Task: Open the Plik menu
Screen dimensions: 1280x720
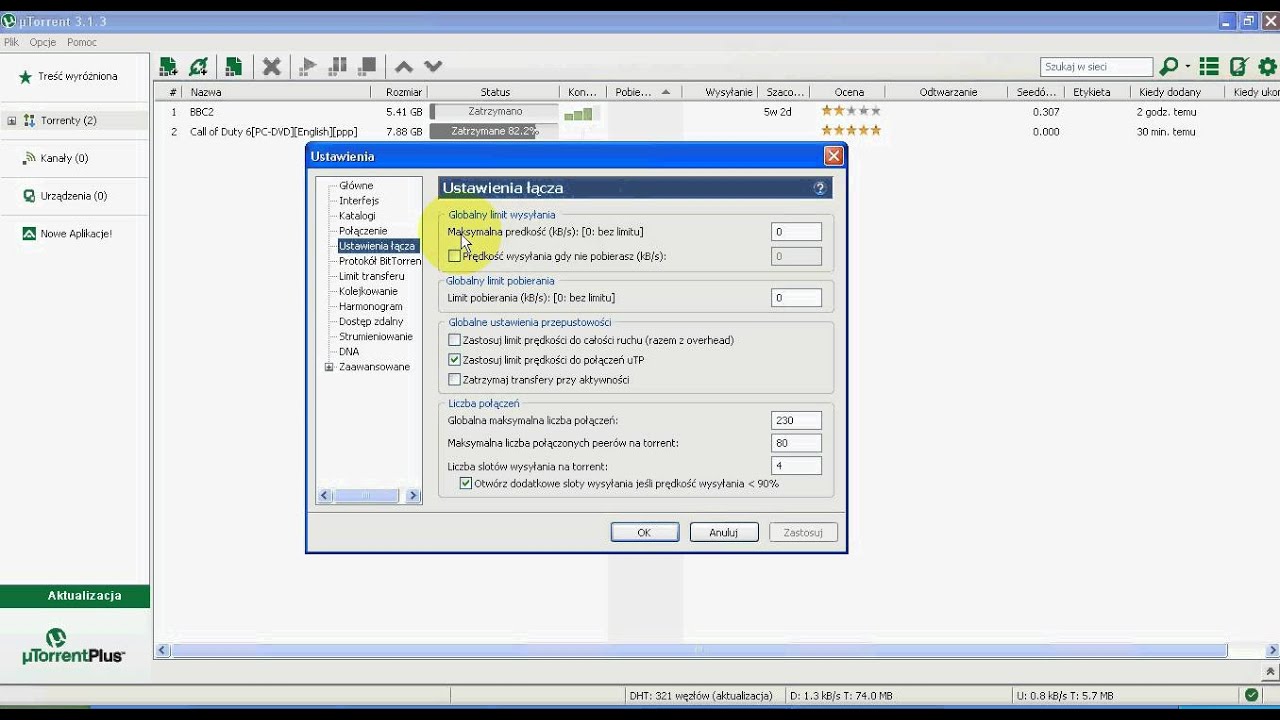Action: coord(11,43)
